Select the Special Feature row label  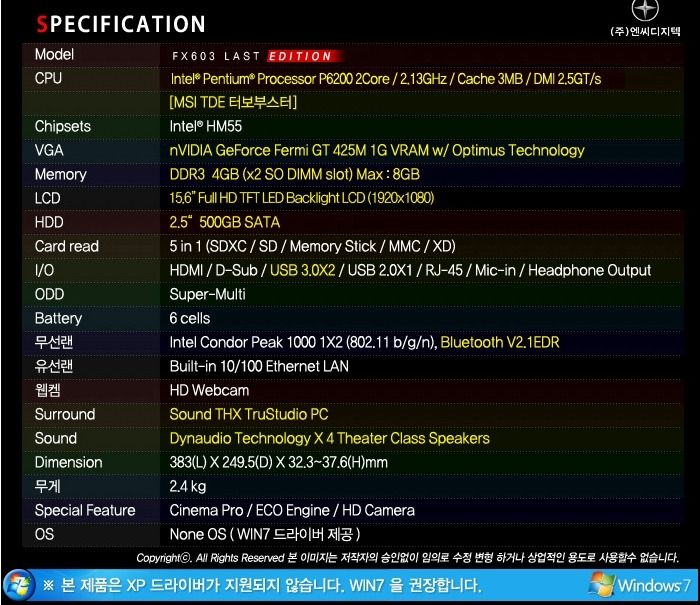tap(85, 511)
